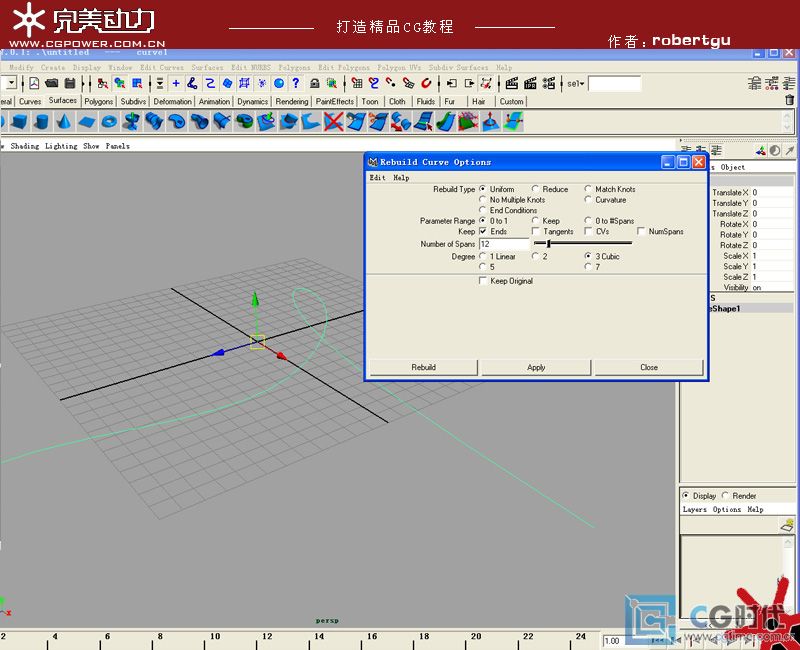Choose the Curvature rebuild type
The width and height of the screenshot is (800, 650).
click(588, 199)
